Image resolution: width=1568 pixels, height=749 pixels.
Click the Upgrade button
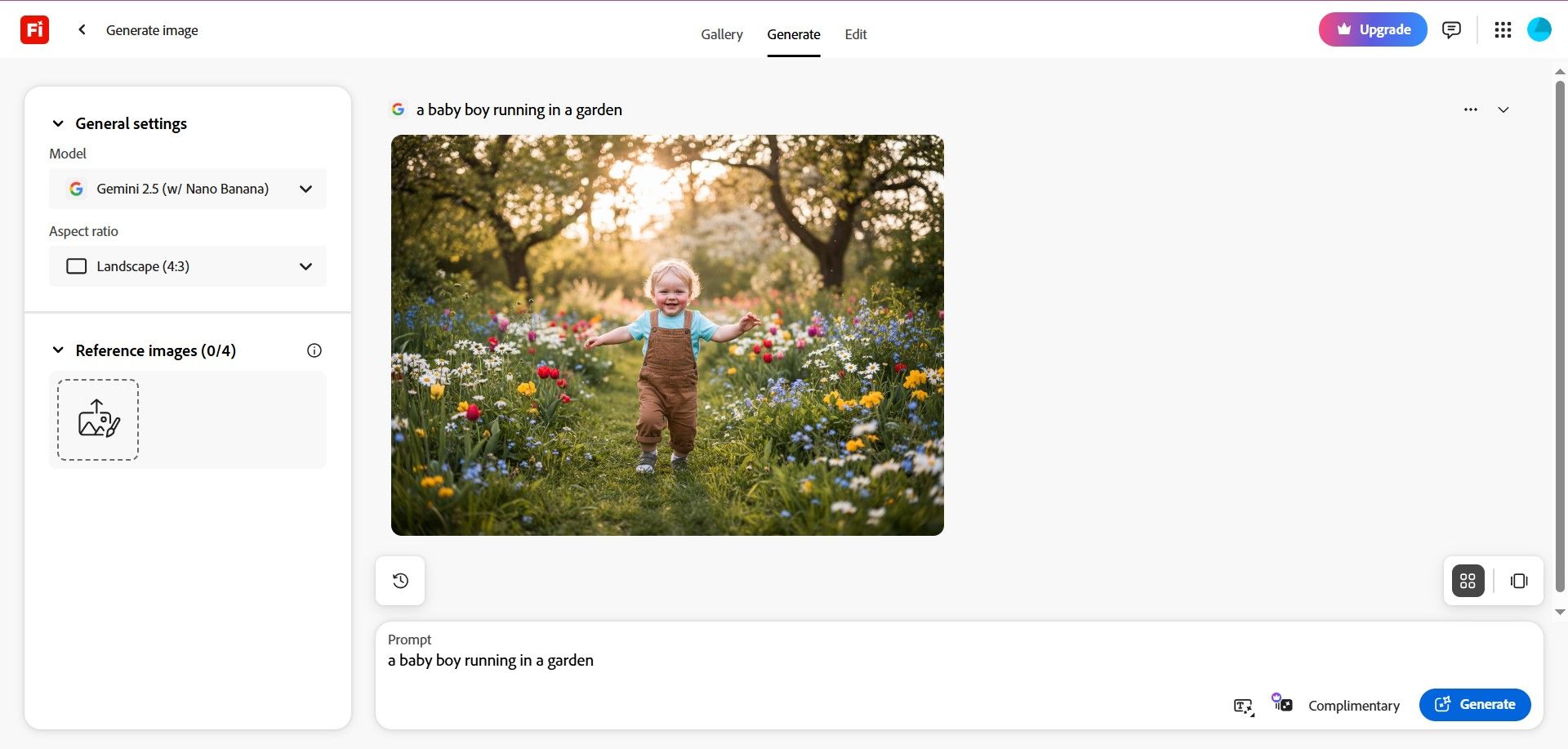(x=1373, y=30)
